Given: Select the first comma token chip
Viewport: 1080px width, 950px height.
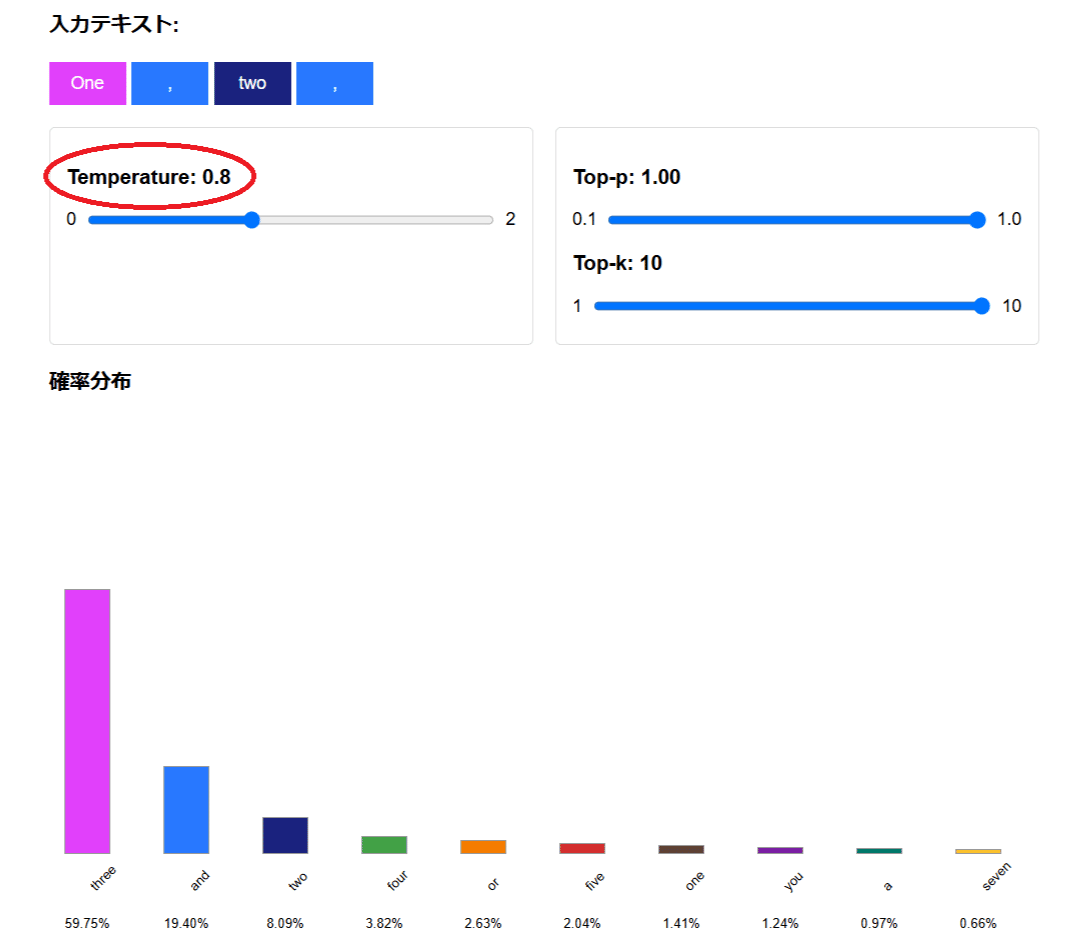Looking at the screenshot, I should point(169,83).
